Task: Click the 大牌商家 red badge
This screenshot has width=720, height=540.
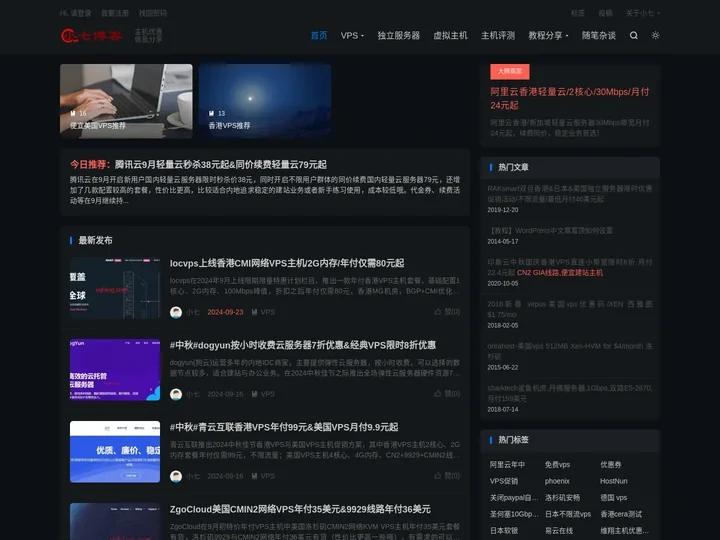Action: click(x=510, y=71)
